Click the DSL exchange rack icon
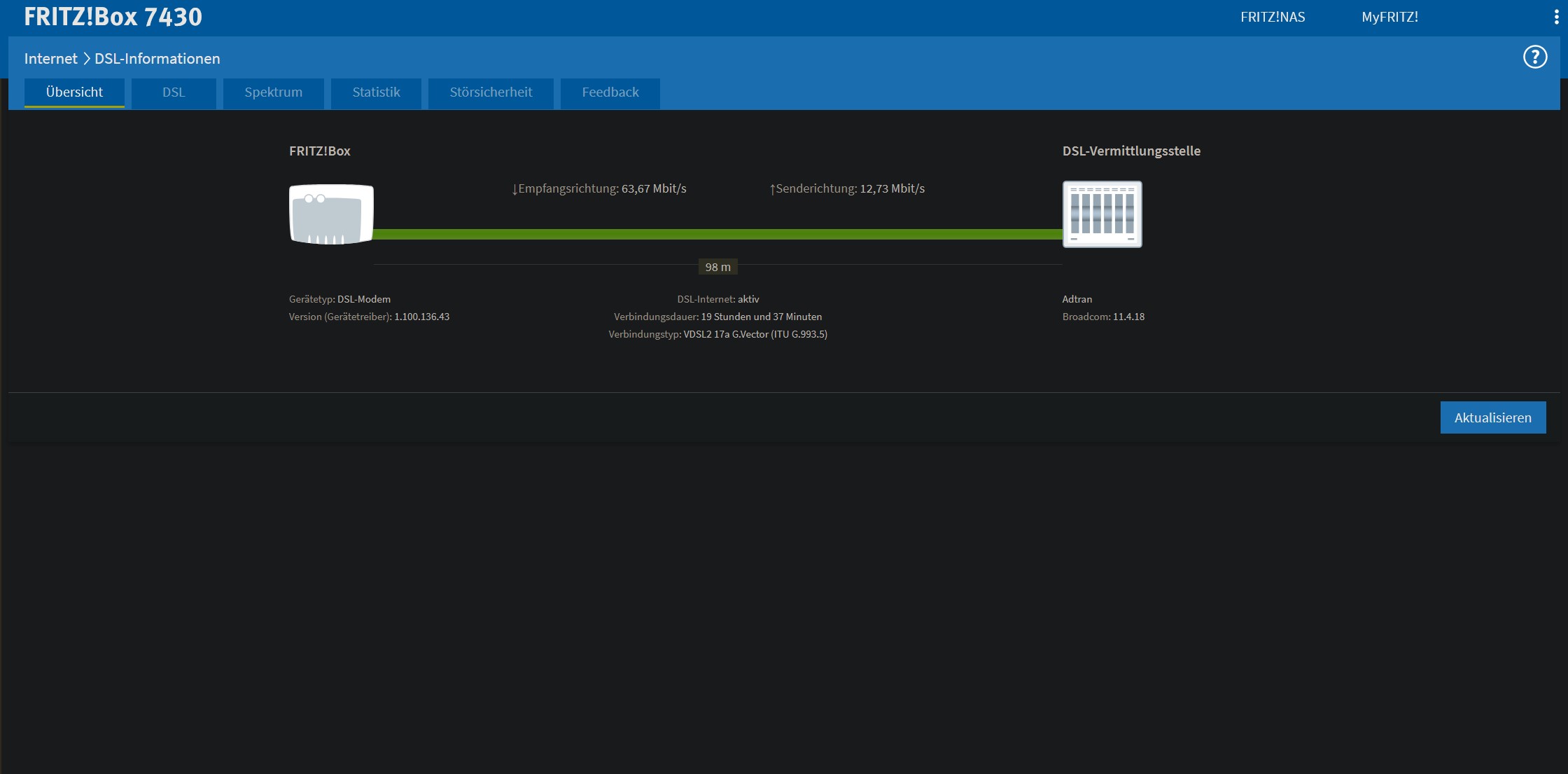The height and width of the screenshot is (774, 1568). (1102, 214)
